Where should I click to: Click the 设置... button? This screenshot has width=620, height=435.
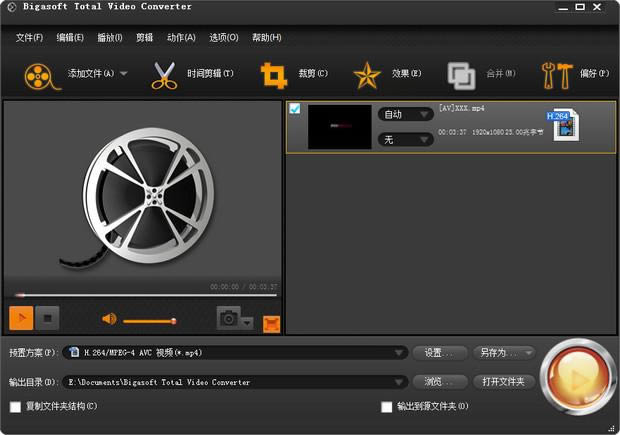pyautogui.click(x=439, y=352)
